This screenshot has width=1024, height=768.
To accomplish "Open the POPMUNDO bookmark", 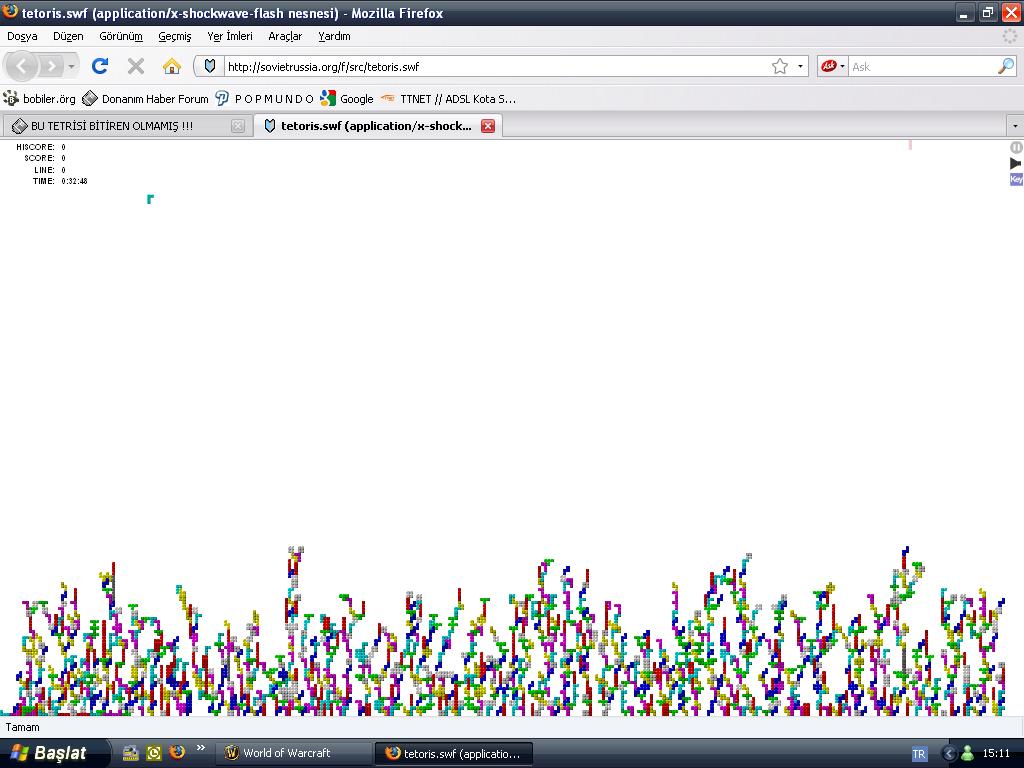I will 264,99.
